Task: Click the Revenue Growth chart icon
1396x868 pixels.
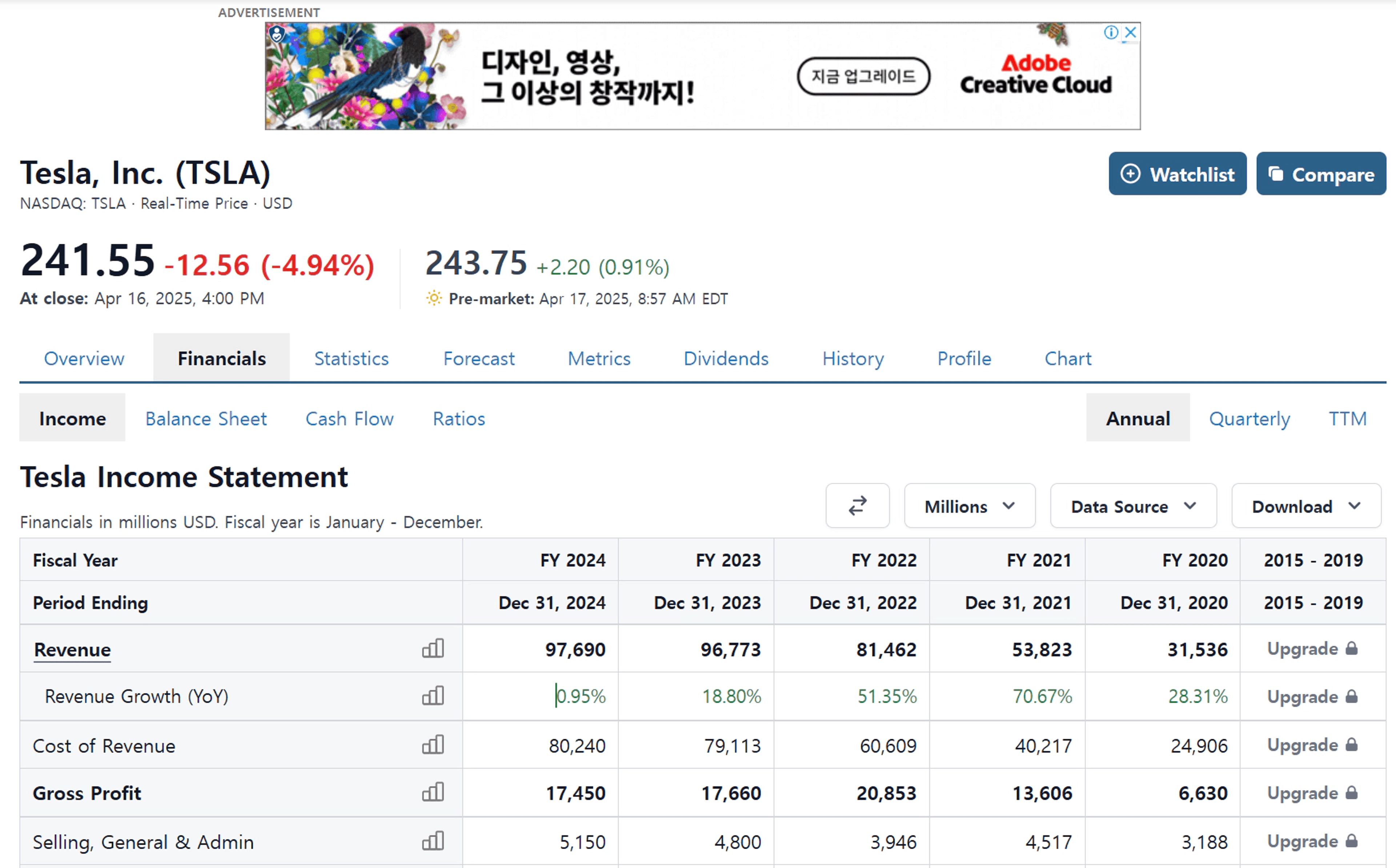Action: pos(433,696)
